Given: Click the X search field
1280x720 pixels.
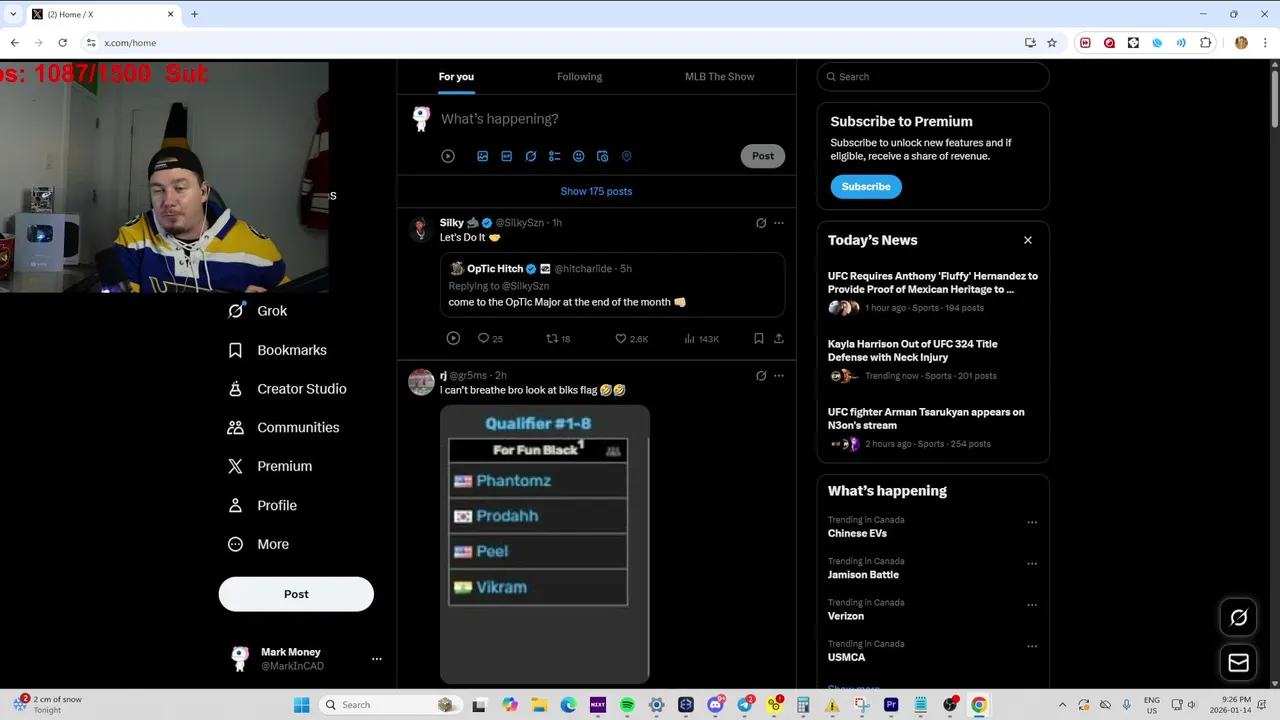Looking at the screenshot, I should tap(933, 77).
